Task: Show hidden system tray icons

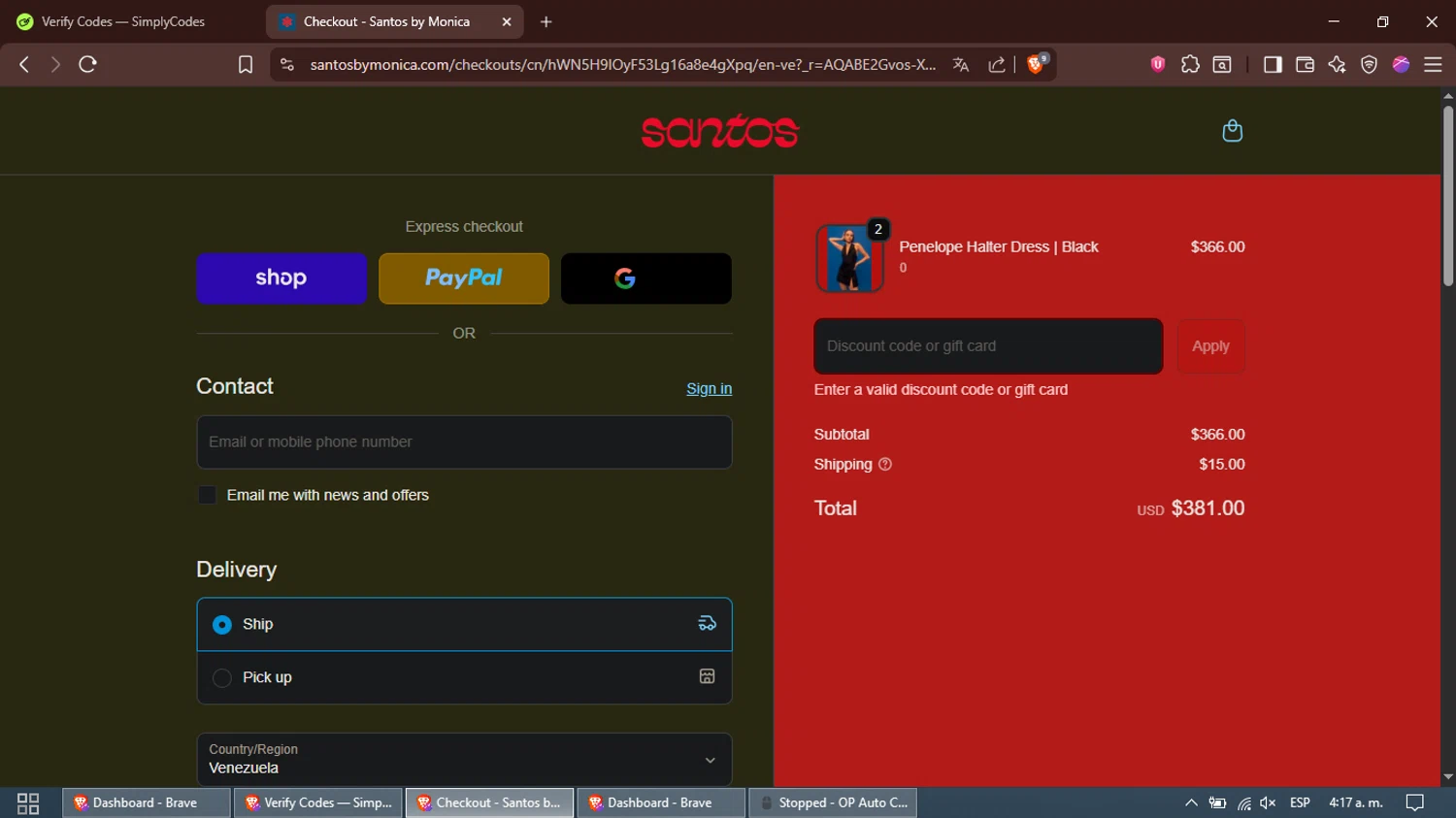Action: pos(1191,802)
